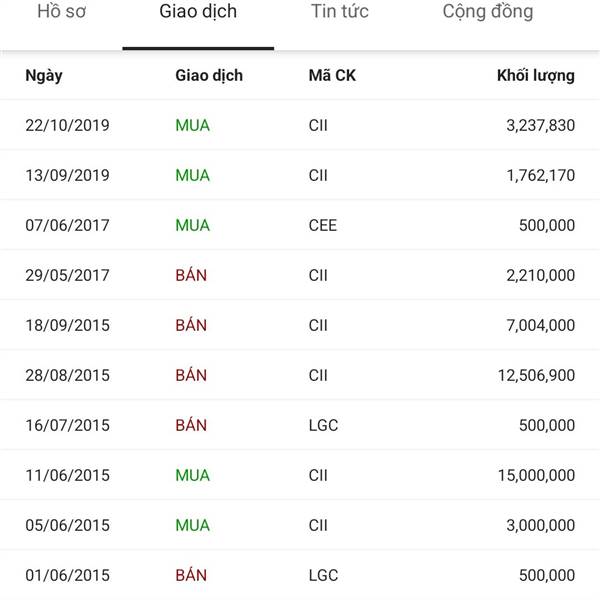
Task: Click MUA label in the 07/06/2017 row
Action: pos(192,225)
